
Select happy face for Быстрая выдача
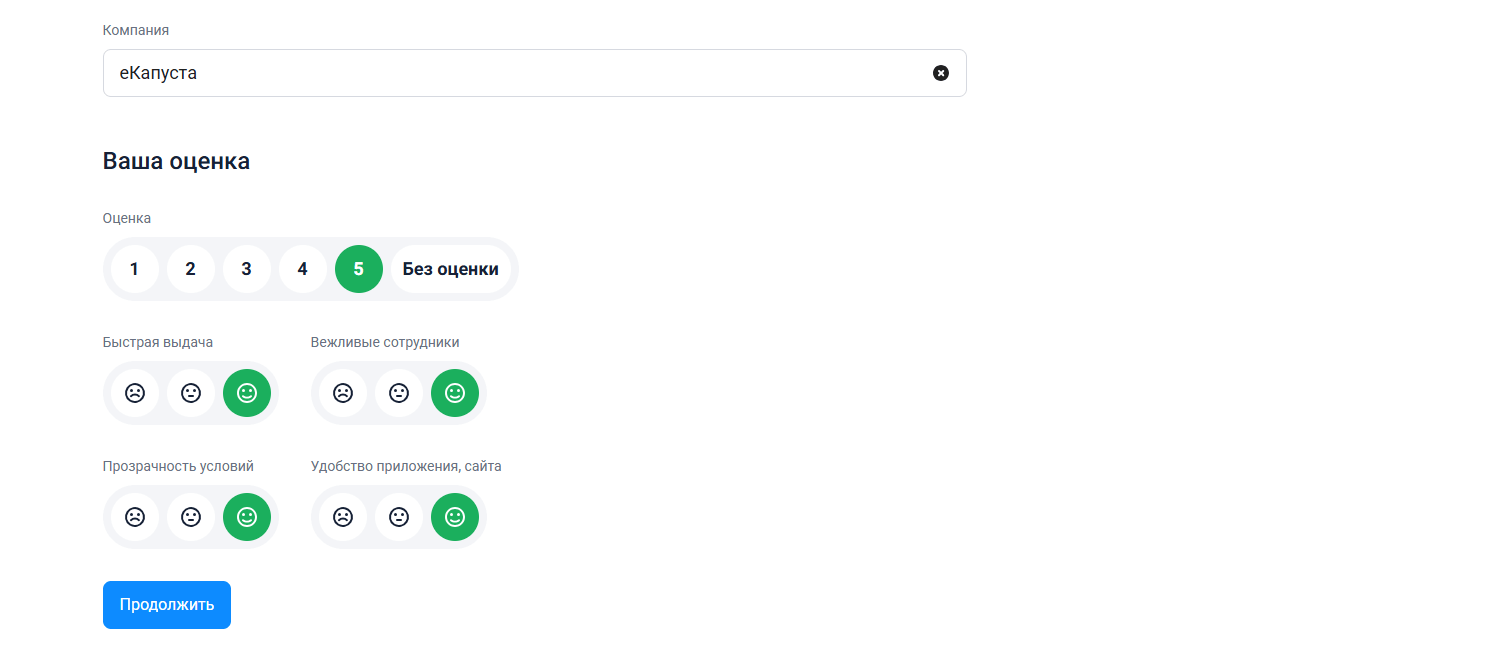pyautogui.click(x=247, y=393)
